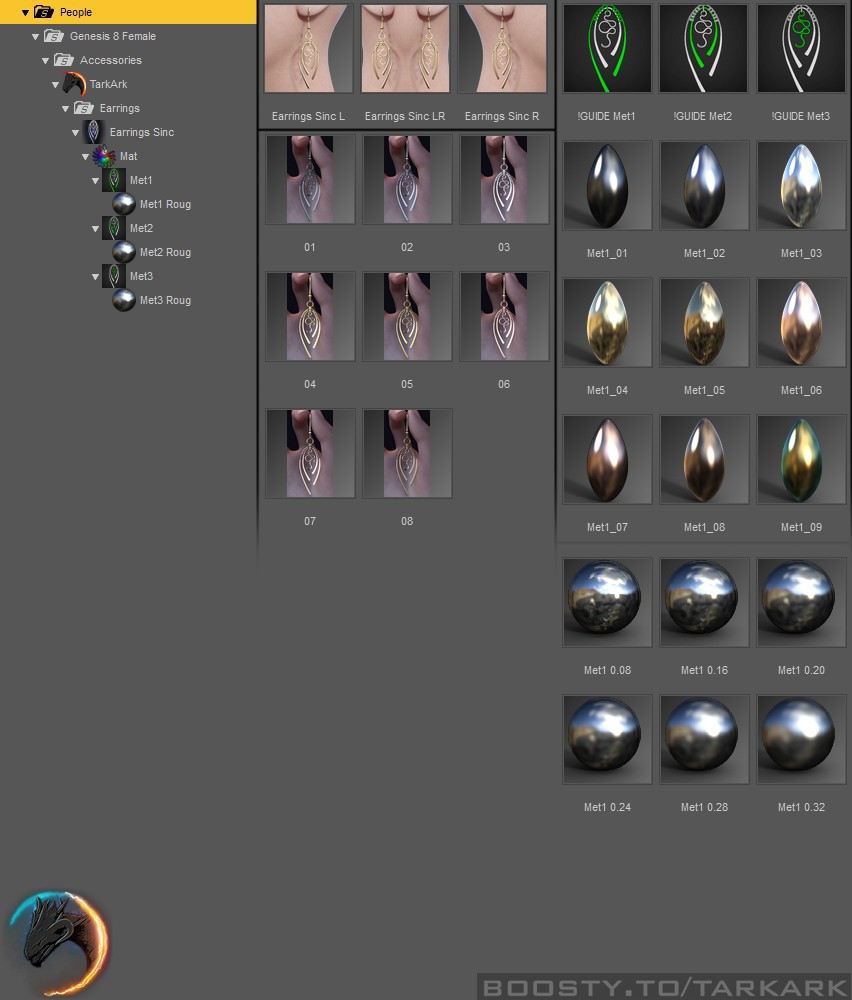Select the Met1_06 rose gold material
Image resolution: width=852 pixels, height=1000 pixels.
(801, 322)
